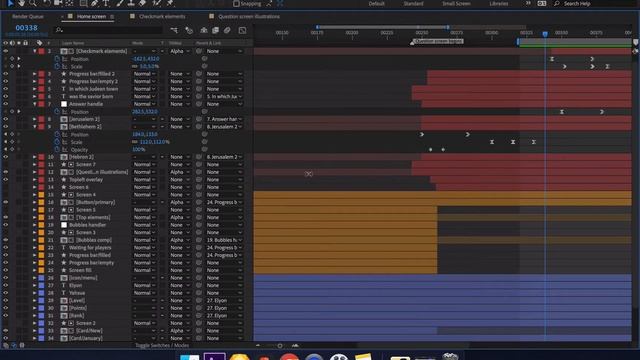Screen dimensions: 640x360
Task: Toggle visibility of Hebron 2 layer
Action: pyautogui.click(x=5, y=157)
